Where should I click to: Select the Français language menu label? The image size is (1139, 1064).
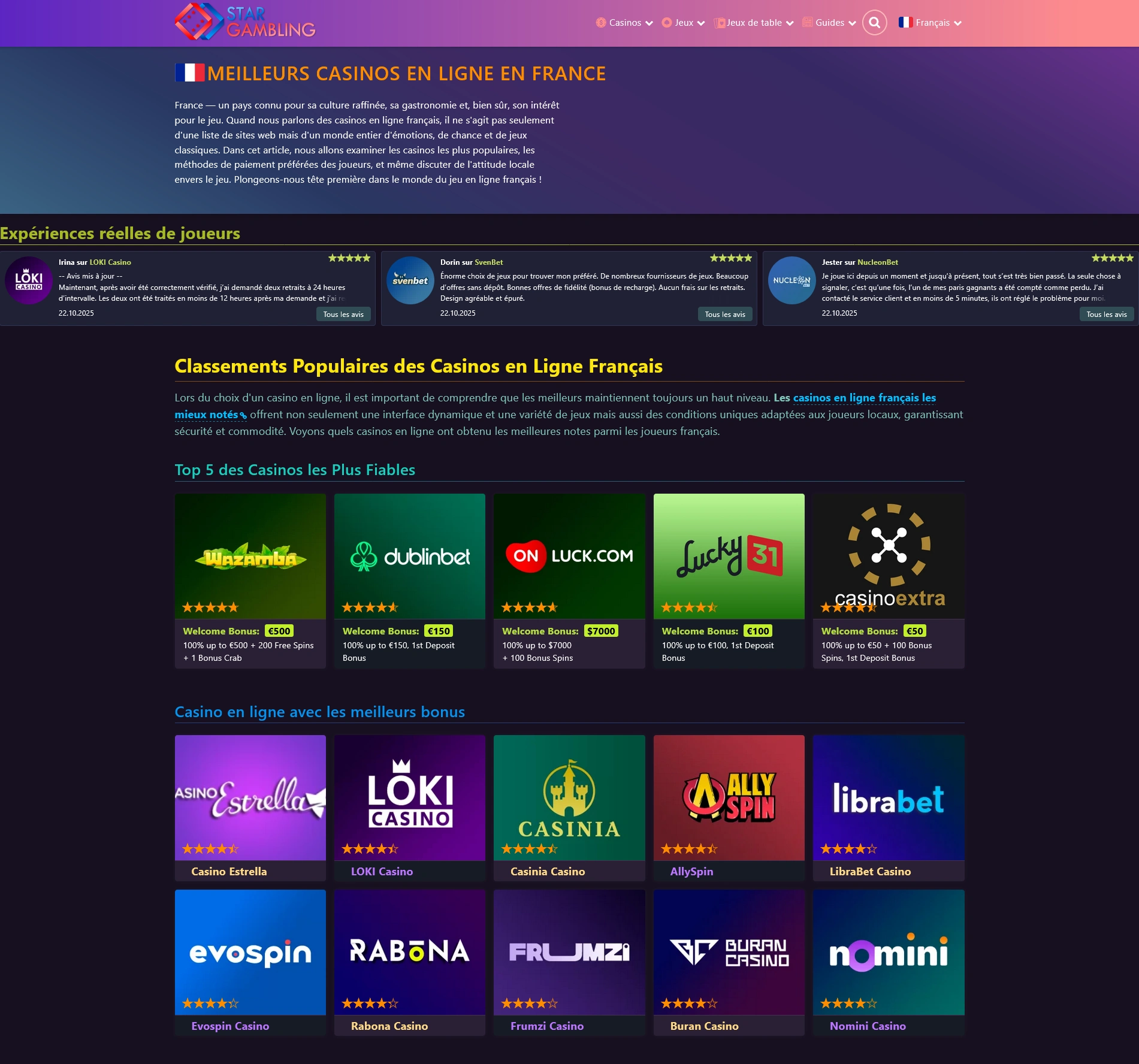tap(932, 23)
